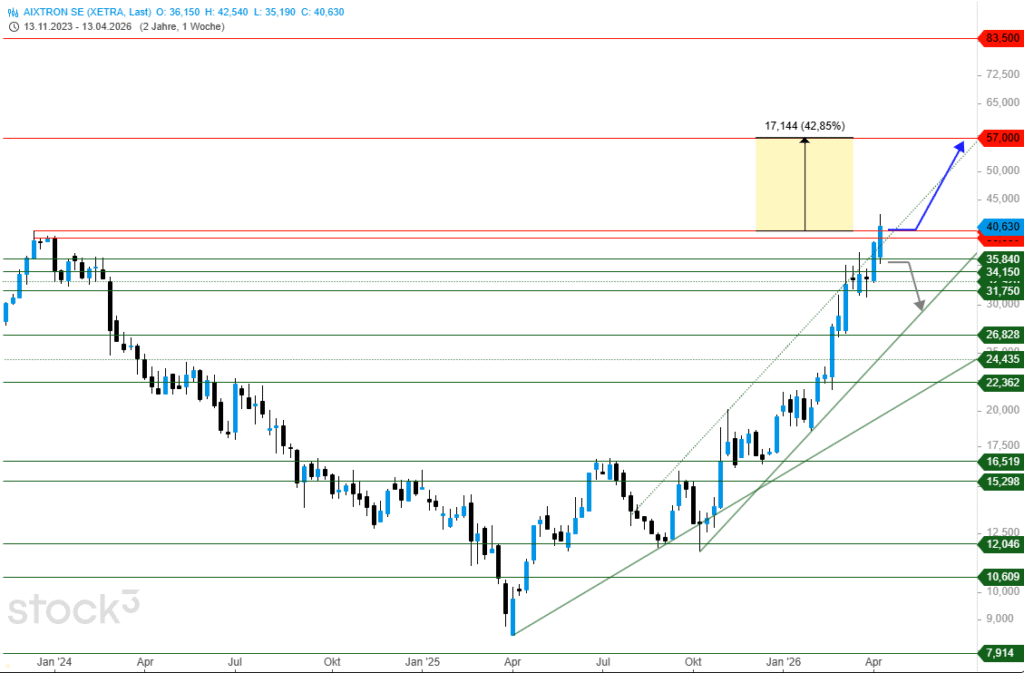The image size is (1024, 673).
Task: Click the 17,144 (42,85%) measurement label
Action: tap(804, 126)
